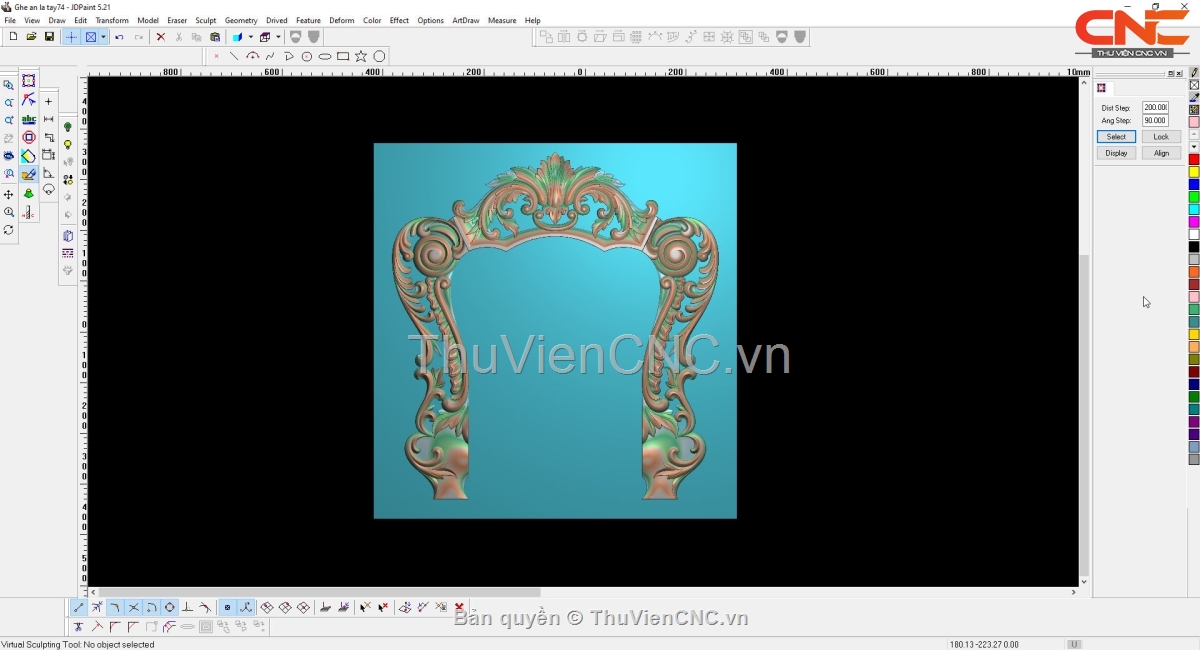Select the star shape drawing tool
Viewport: 1200px width, 650px height.
(x=361, y=57)
